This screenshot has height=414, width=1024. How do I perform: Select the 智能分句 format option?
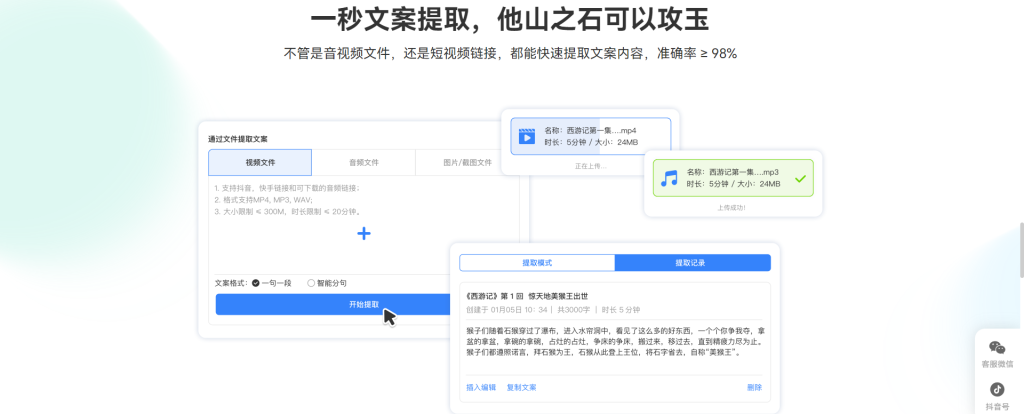click(327, 283)
